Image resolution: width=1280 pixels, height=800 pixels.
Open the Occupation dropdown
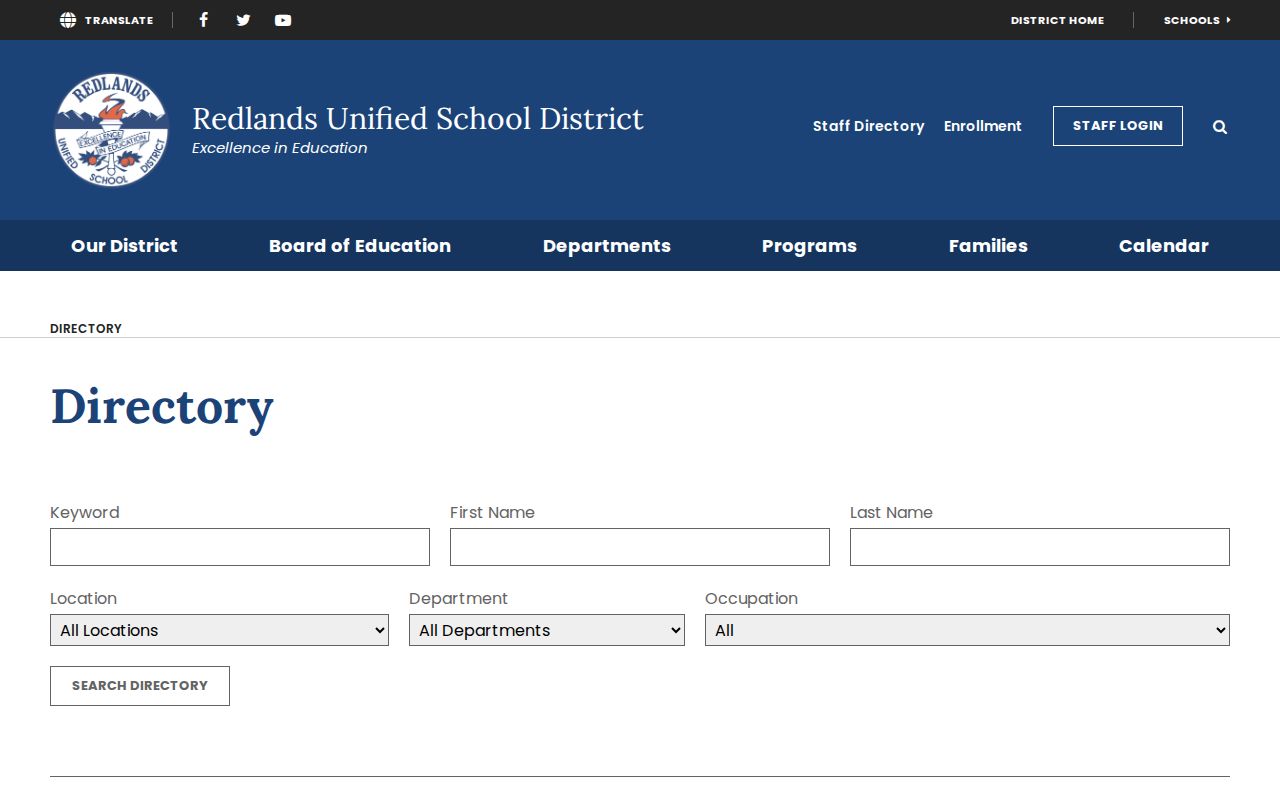(x=967, y=630)
